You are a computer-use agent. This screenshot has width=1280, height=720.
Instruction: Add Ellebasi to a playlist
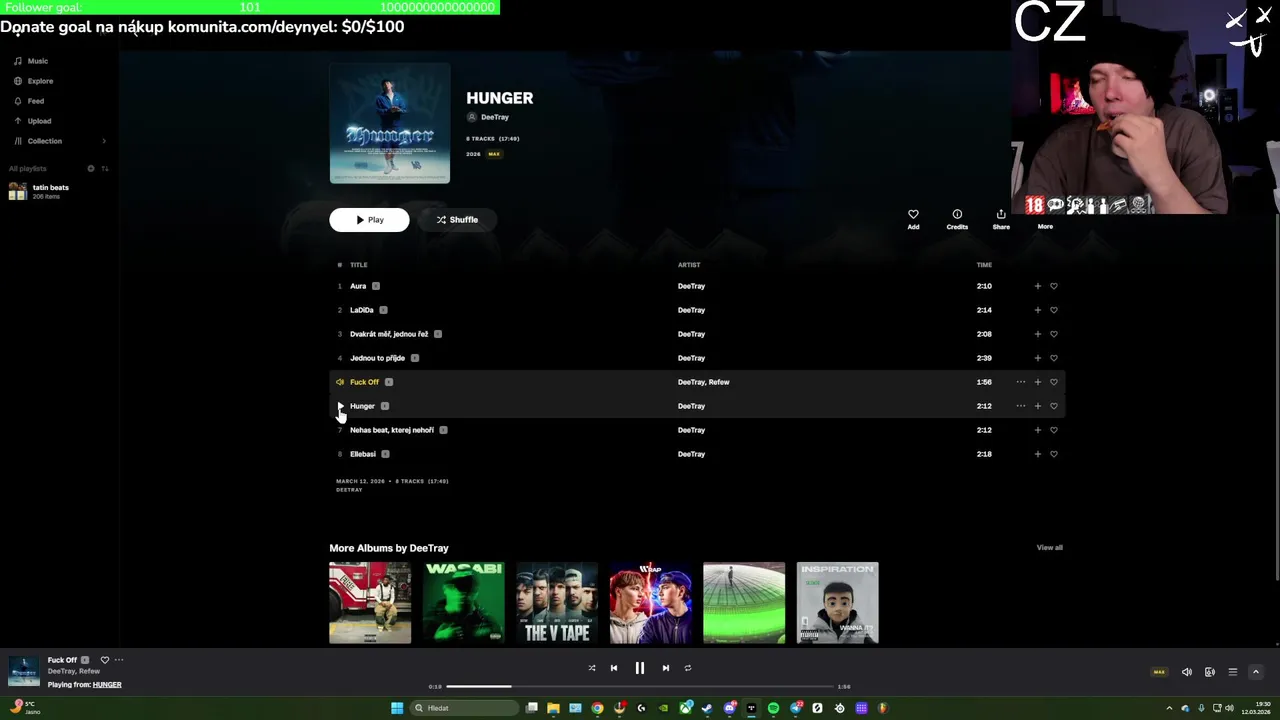pyautogui.click(x=1037, y=454)
